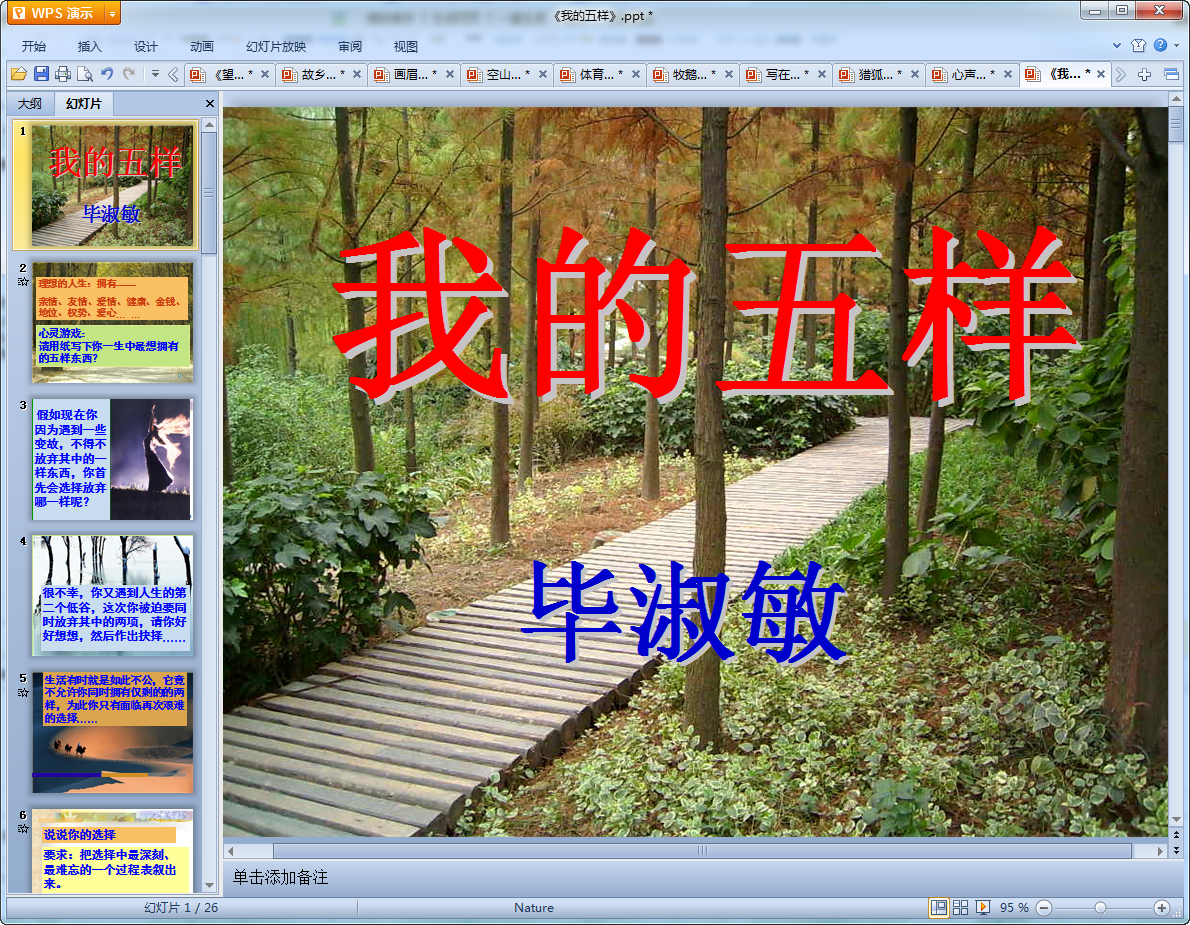Screen dimensions: 1190x925
Task: Undo the last action
Action: tap(107, 74)
